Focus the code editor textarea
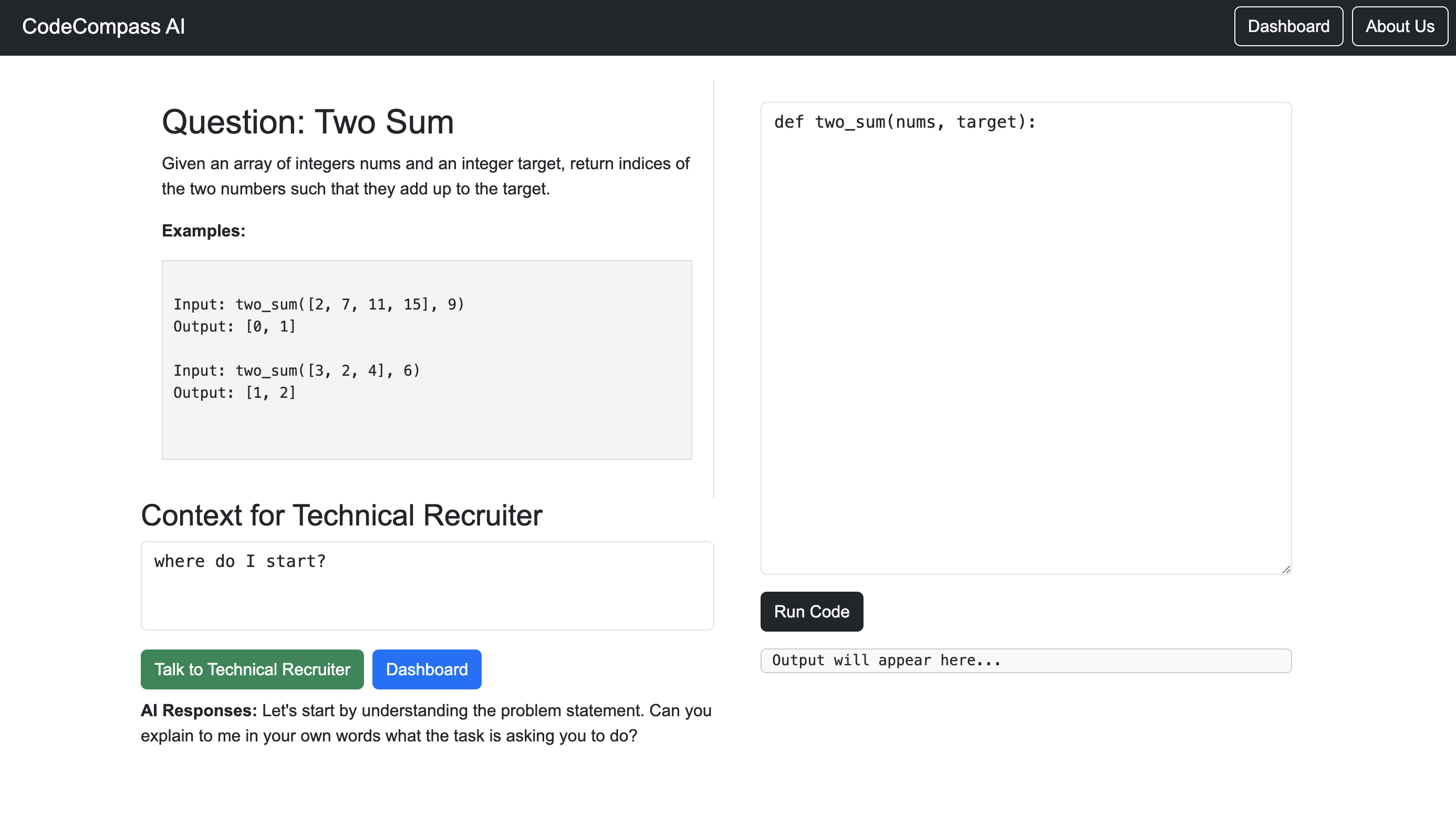This screenshot has width=1456, height=825. tap(1025, 340)
